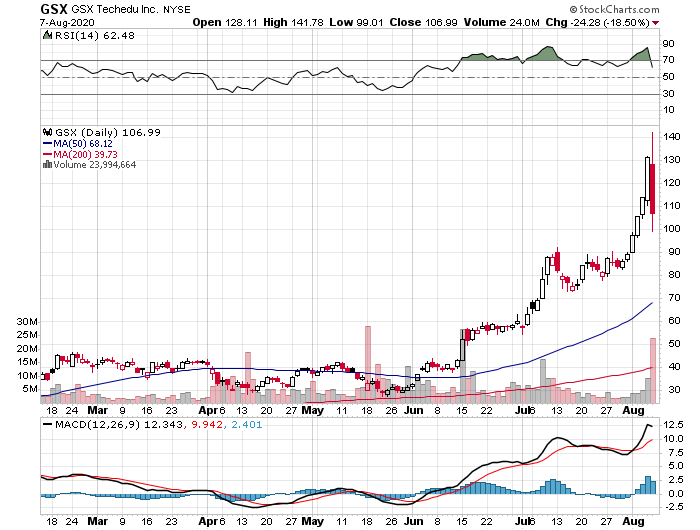Image resolution: width=700 pixels, height=530 pixels.
Task: Click the NYSE exchange label
Action: pyautogui.click(x=176, y=9)
